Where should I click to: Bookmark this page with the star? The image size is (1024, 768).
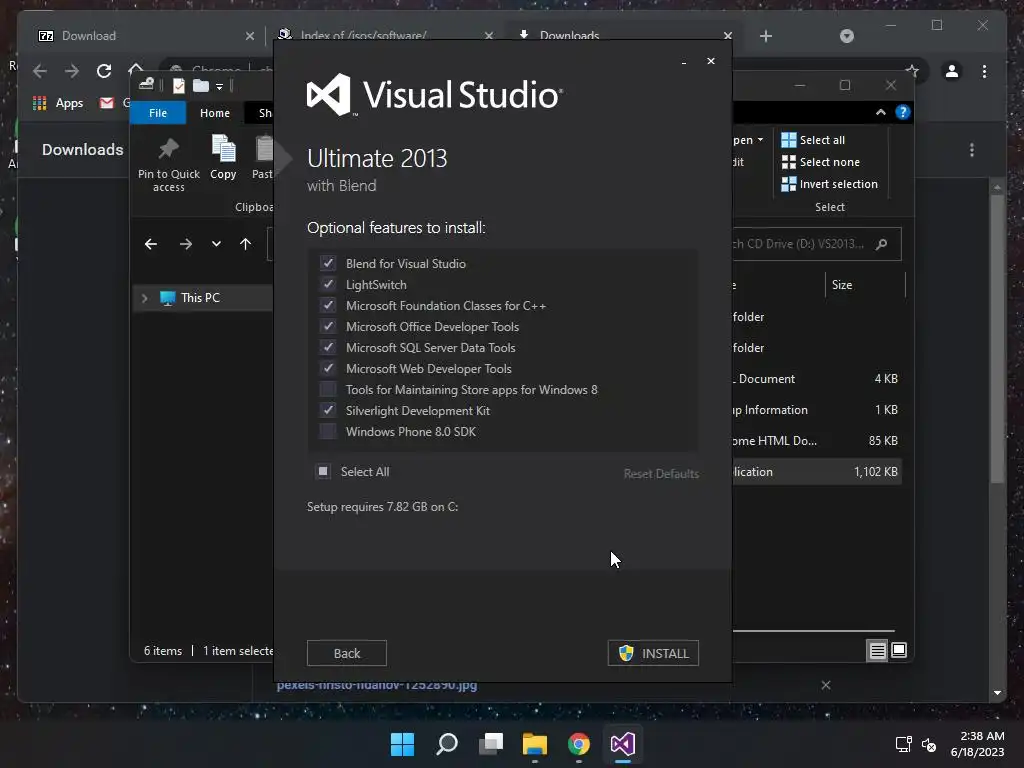tap(912, 71)
